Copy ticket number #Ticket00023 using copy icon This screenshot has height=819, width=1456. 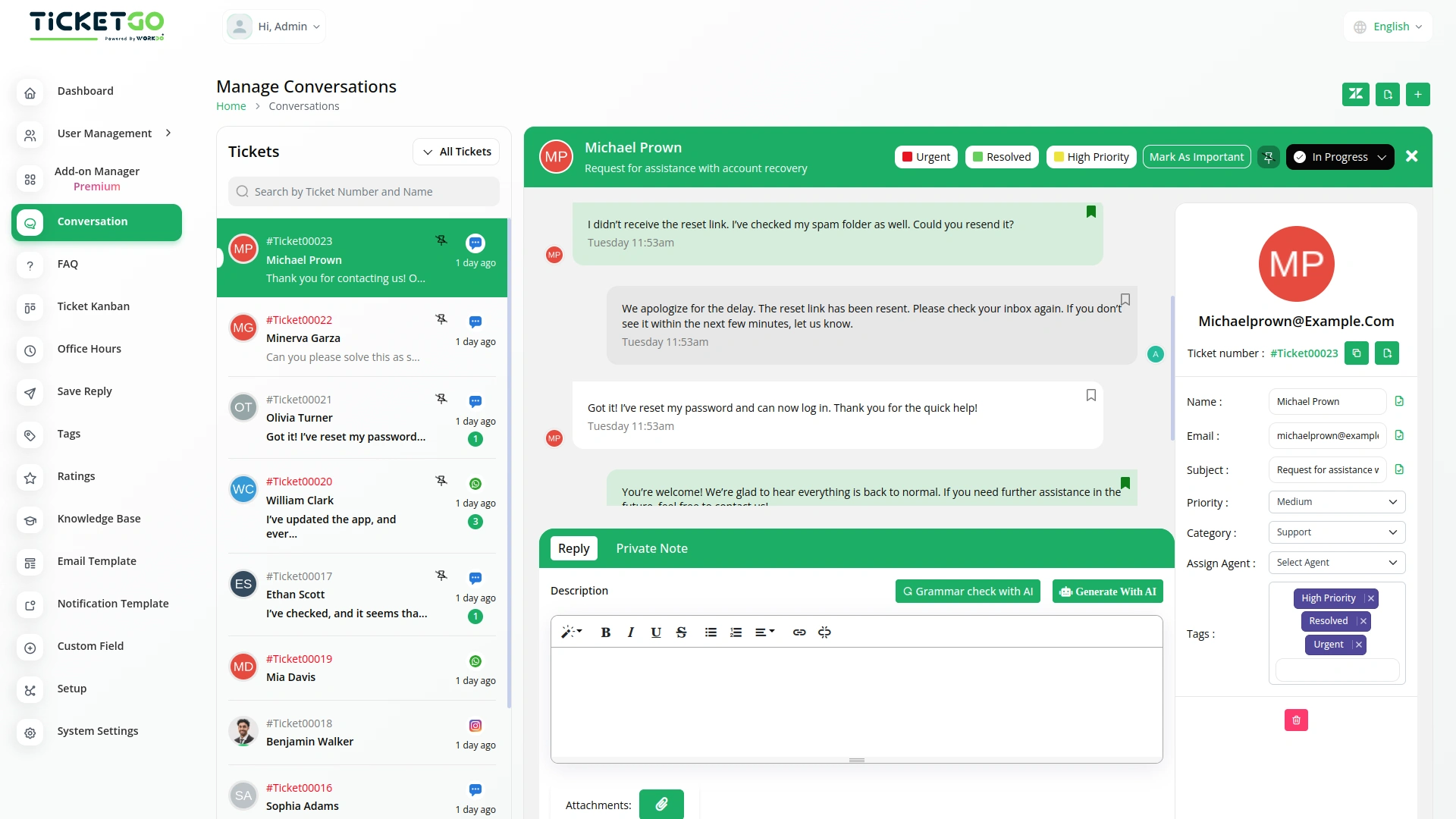click(x=1357, y=353)
